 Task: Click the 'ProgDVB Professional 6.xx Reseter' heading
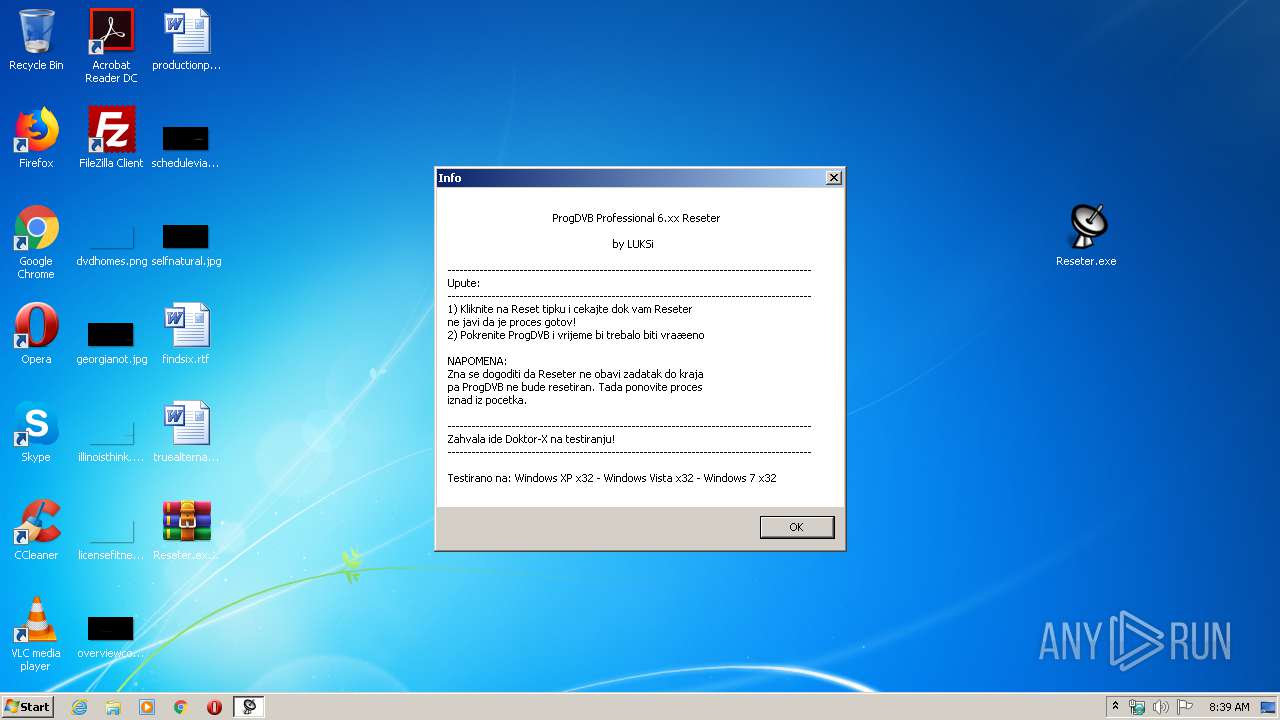point(636,218)
